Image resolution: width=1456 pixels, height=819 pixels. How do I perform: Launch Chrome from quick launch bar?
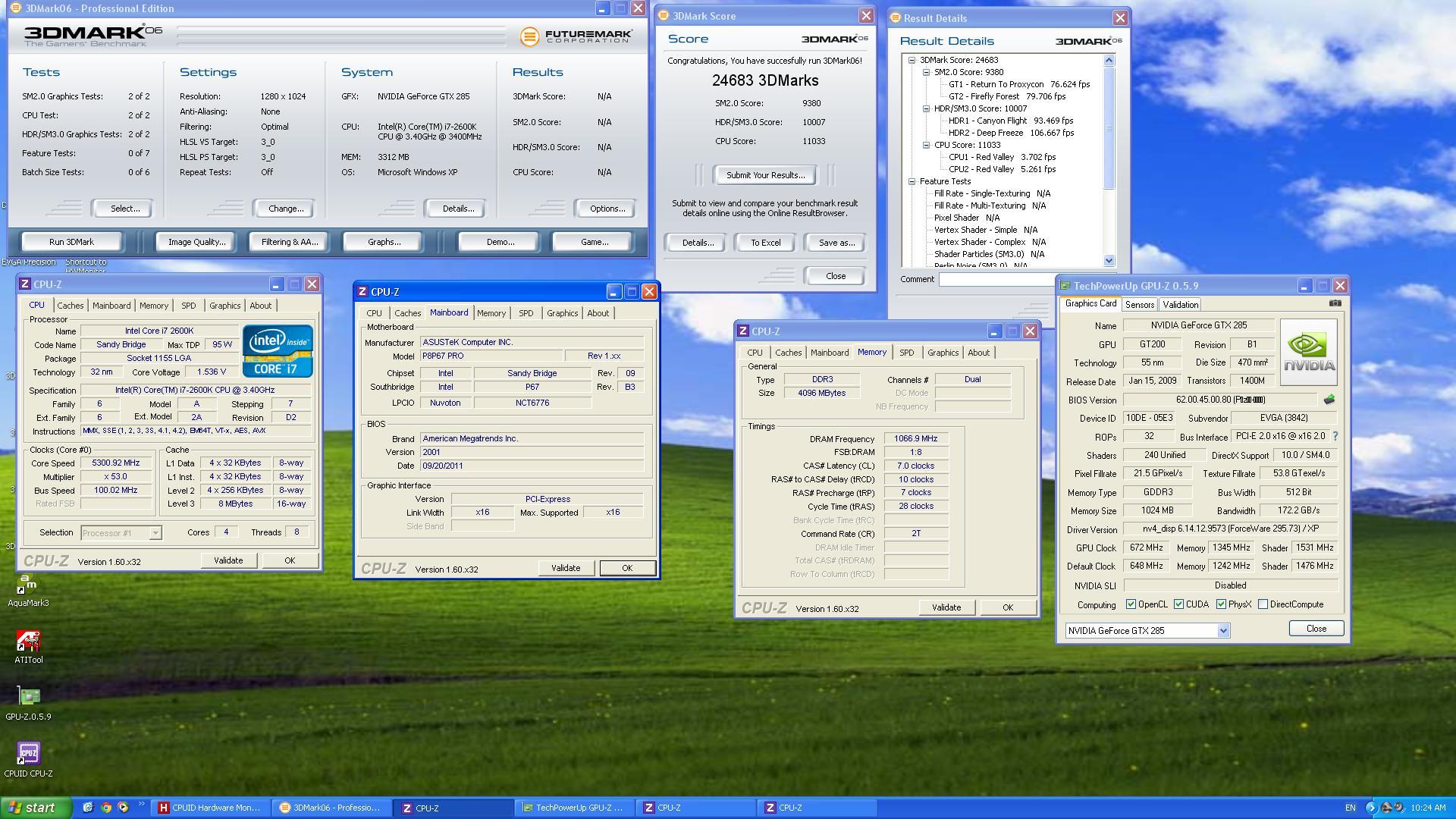coord(105,808)
